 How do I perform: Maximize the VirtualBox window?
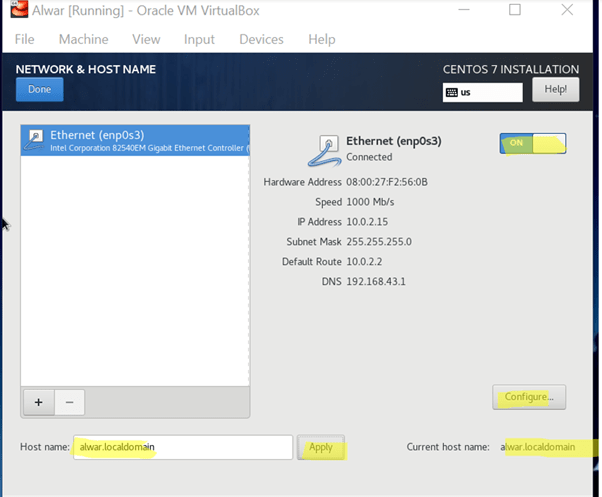click(x=514, y=10)
